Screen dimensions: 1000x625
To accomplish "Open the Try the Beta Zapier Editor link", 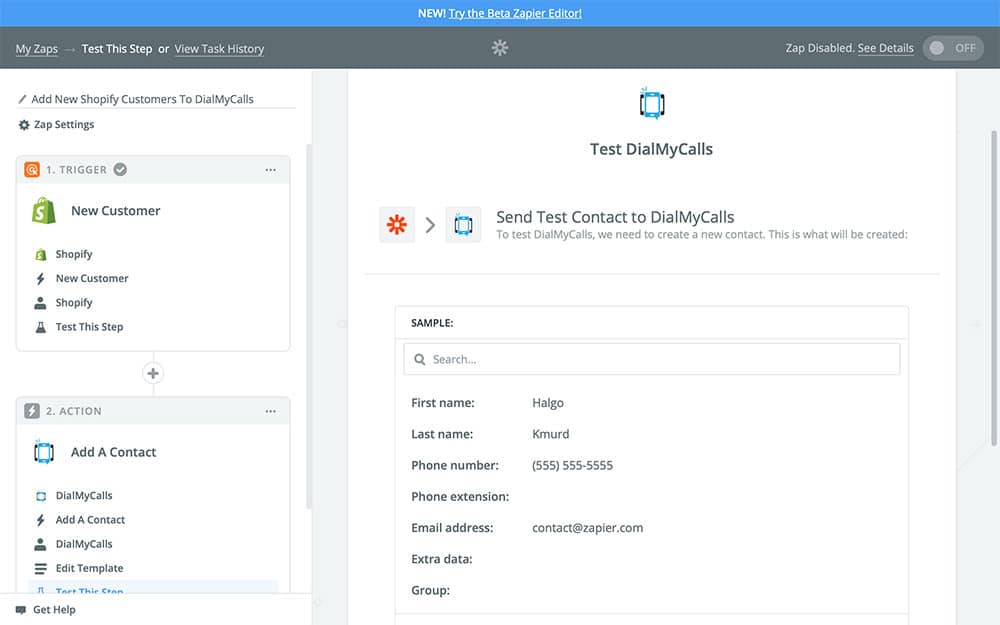I will [x=515, y=13].
